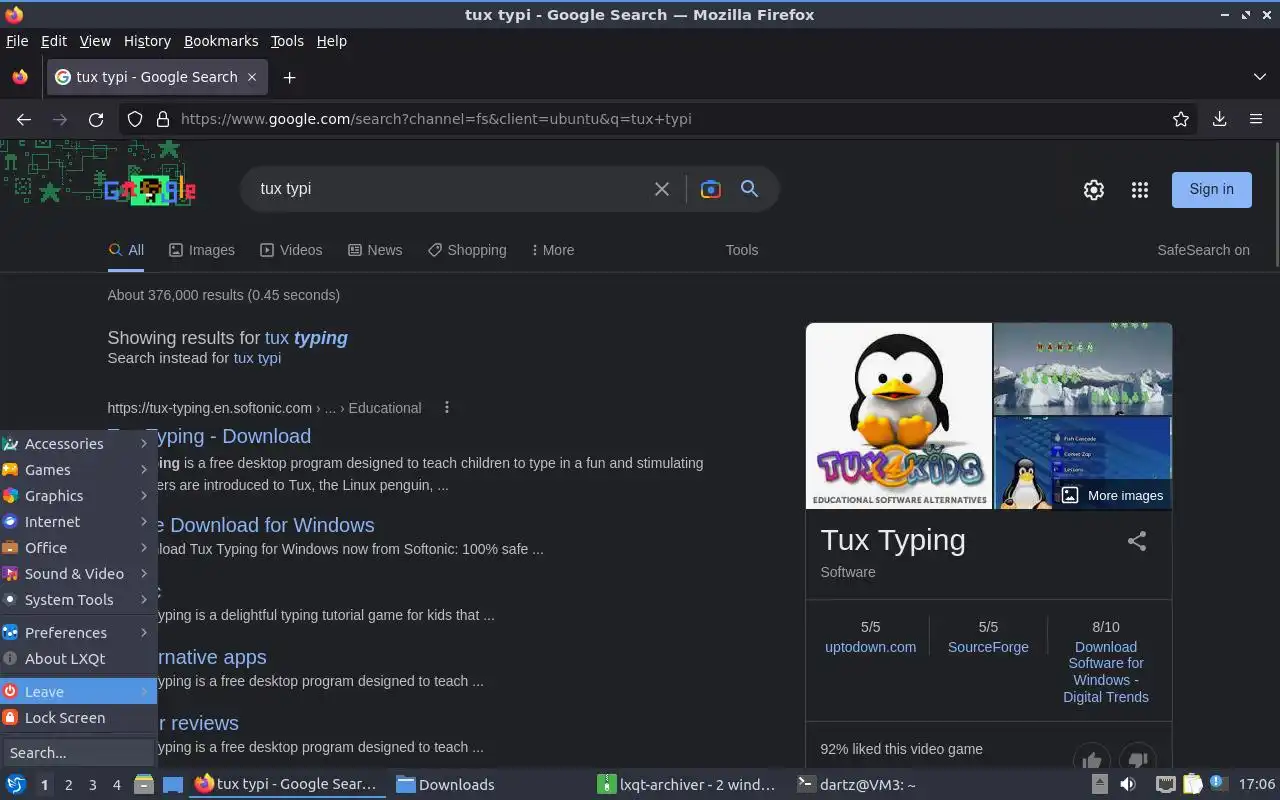Click the thumbs up like button
Image resolution: width=1280 pixels, height=800 pixels.
click(1092, 761)
